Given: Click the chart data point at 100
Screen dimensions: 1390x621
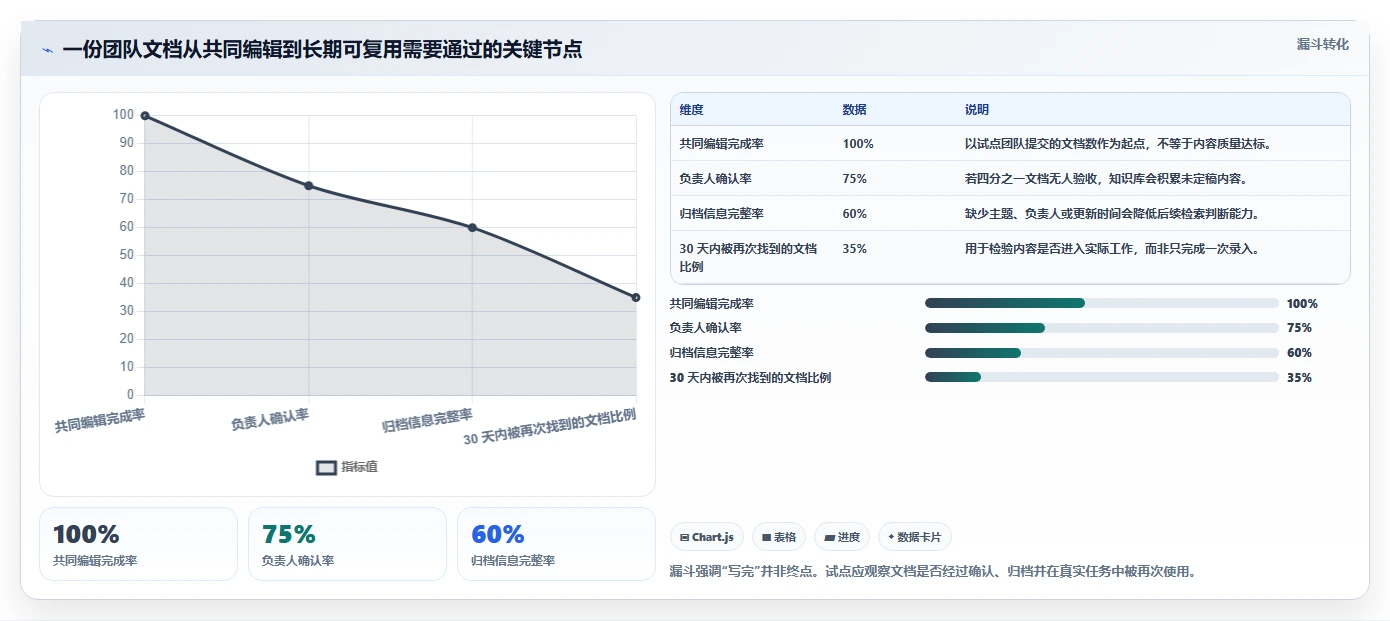Looking at the screenshot, I should (x=145, y=116).
